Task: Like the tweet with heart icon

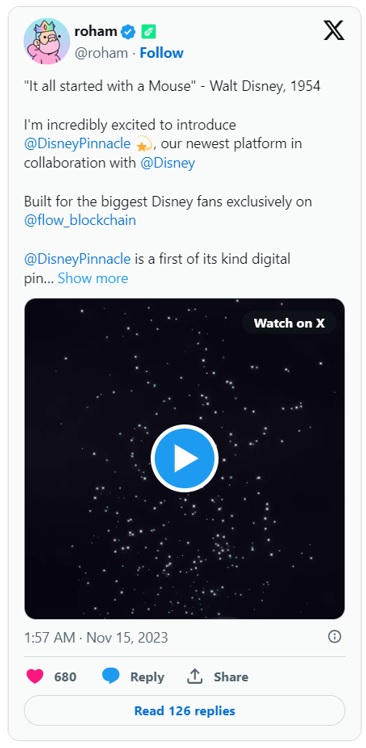Action: [x=35, y=676]
